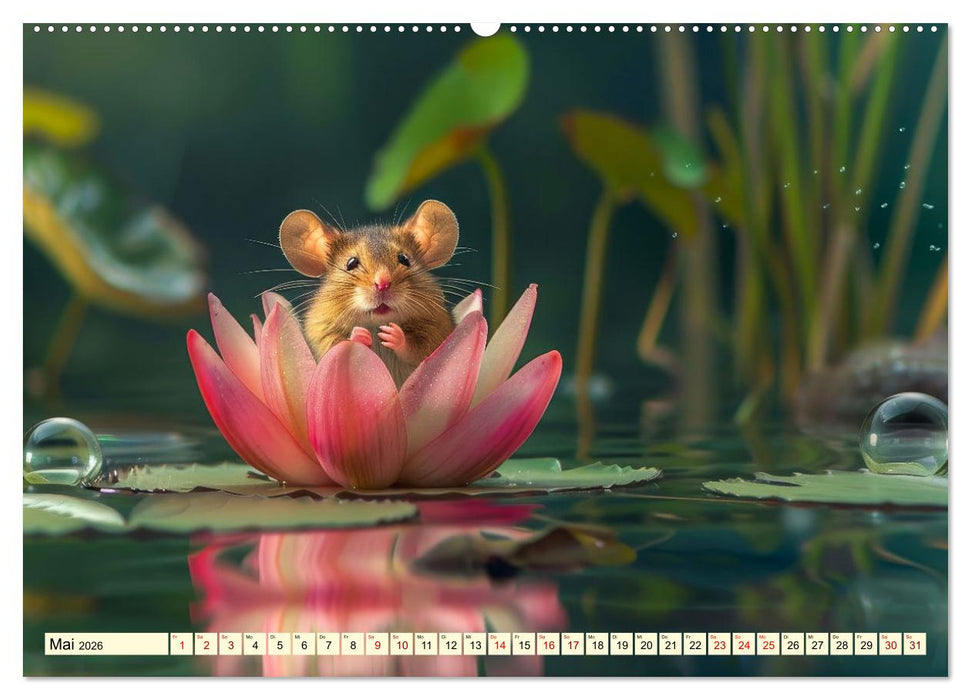
Task: Click the water bubble at the left edge
Action: pyautogui.click(x=62, y=451)
